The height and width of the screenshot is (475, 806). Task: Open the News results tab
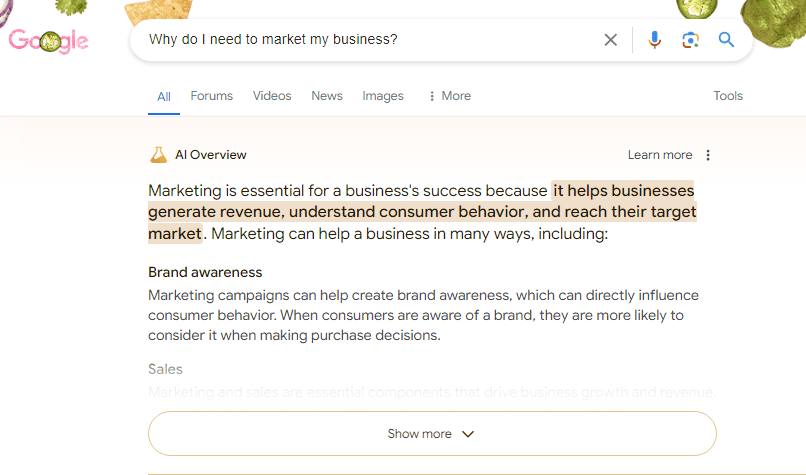[x=327, y=96]
